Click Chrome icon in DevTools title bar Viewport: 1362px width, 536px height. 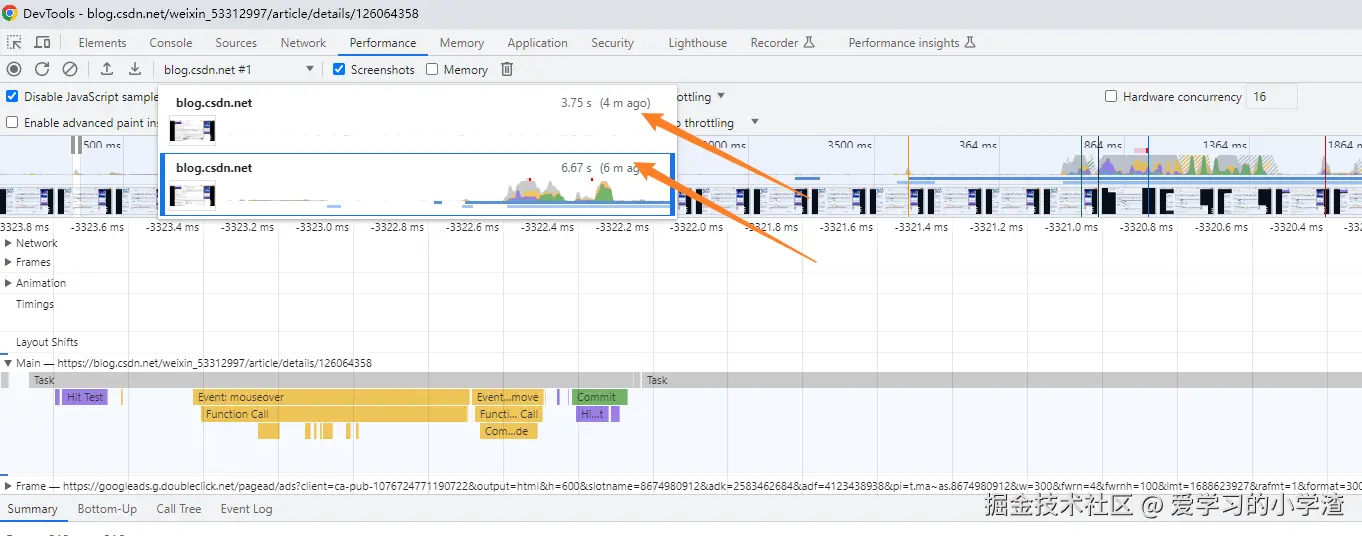[9, 13]
